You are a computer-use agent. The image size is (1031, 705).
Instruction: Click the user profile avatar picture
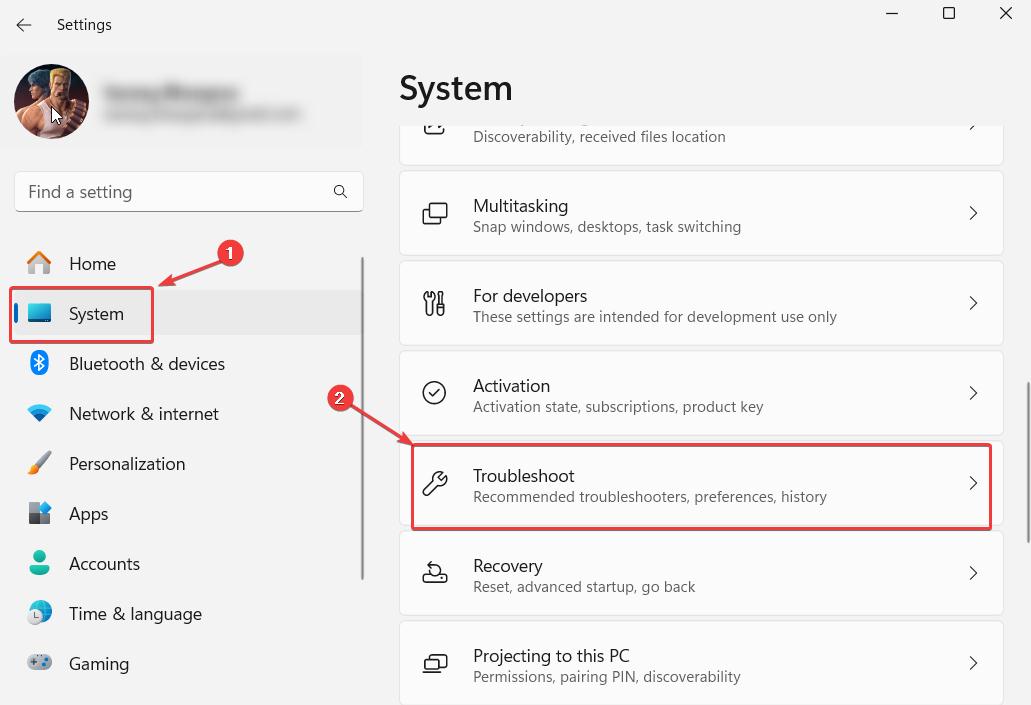click(x=51, y=101)
